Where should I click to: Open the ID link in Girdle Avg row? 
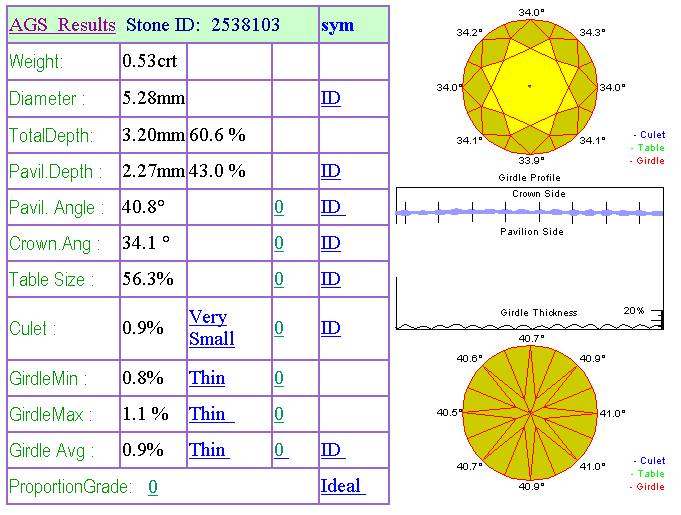pyautogui.click(x=333, y=450)
